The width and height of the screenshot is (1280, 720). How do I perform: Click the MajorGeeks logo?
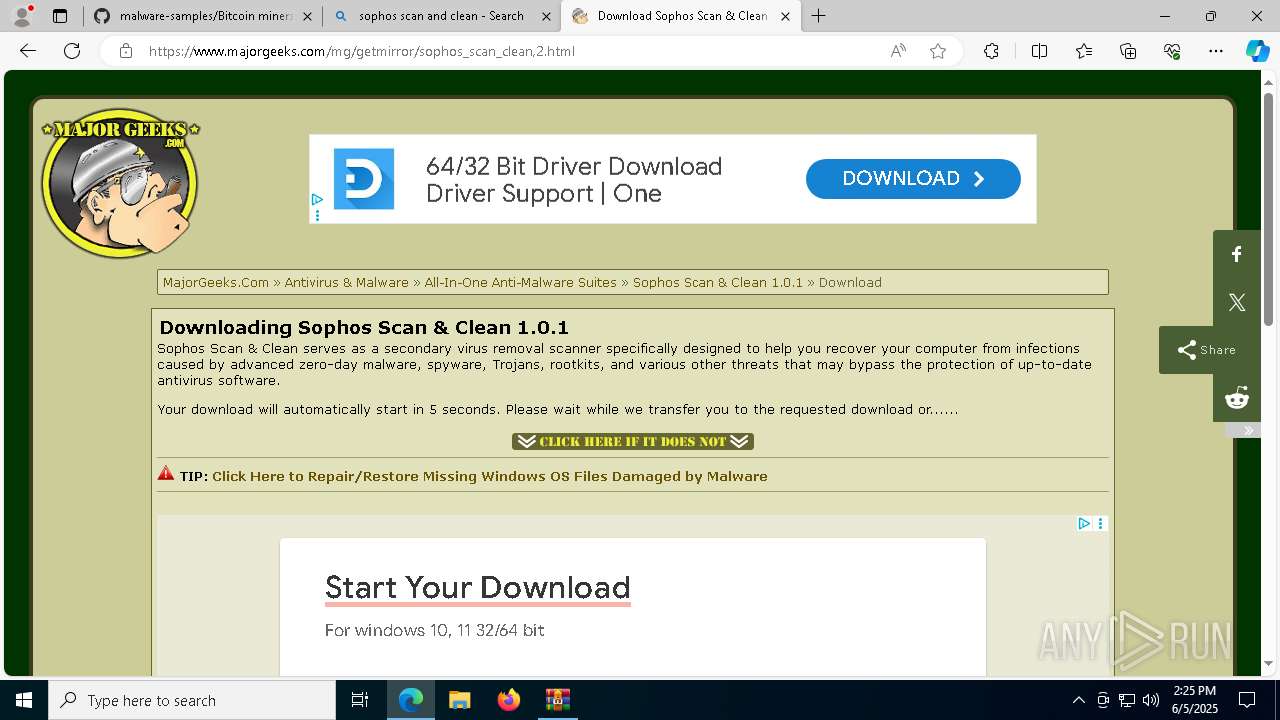click(120, 183)
